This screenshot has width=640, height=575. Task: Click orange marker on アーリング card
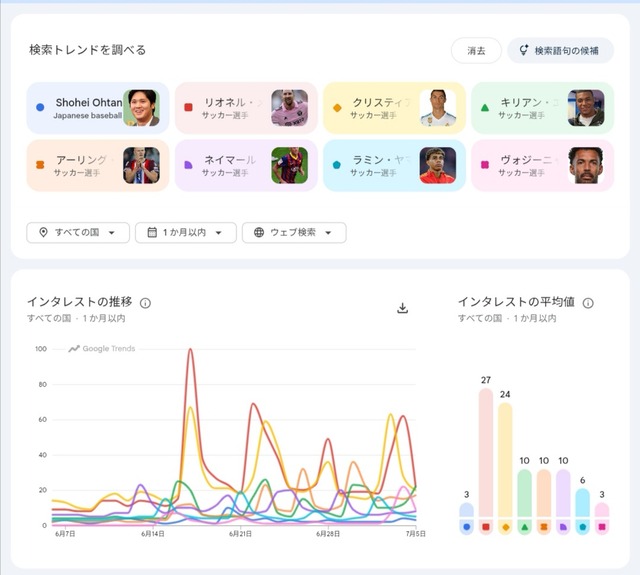(x=40, y=165)
